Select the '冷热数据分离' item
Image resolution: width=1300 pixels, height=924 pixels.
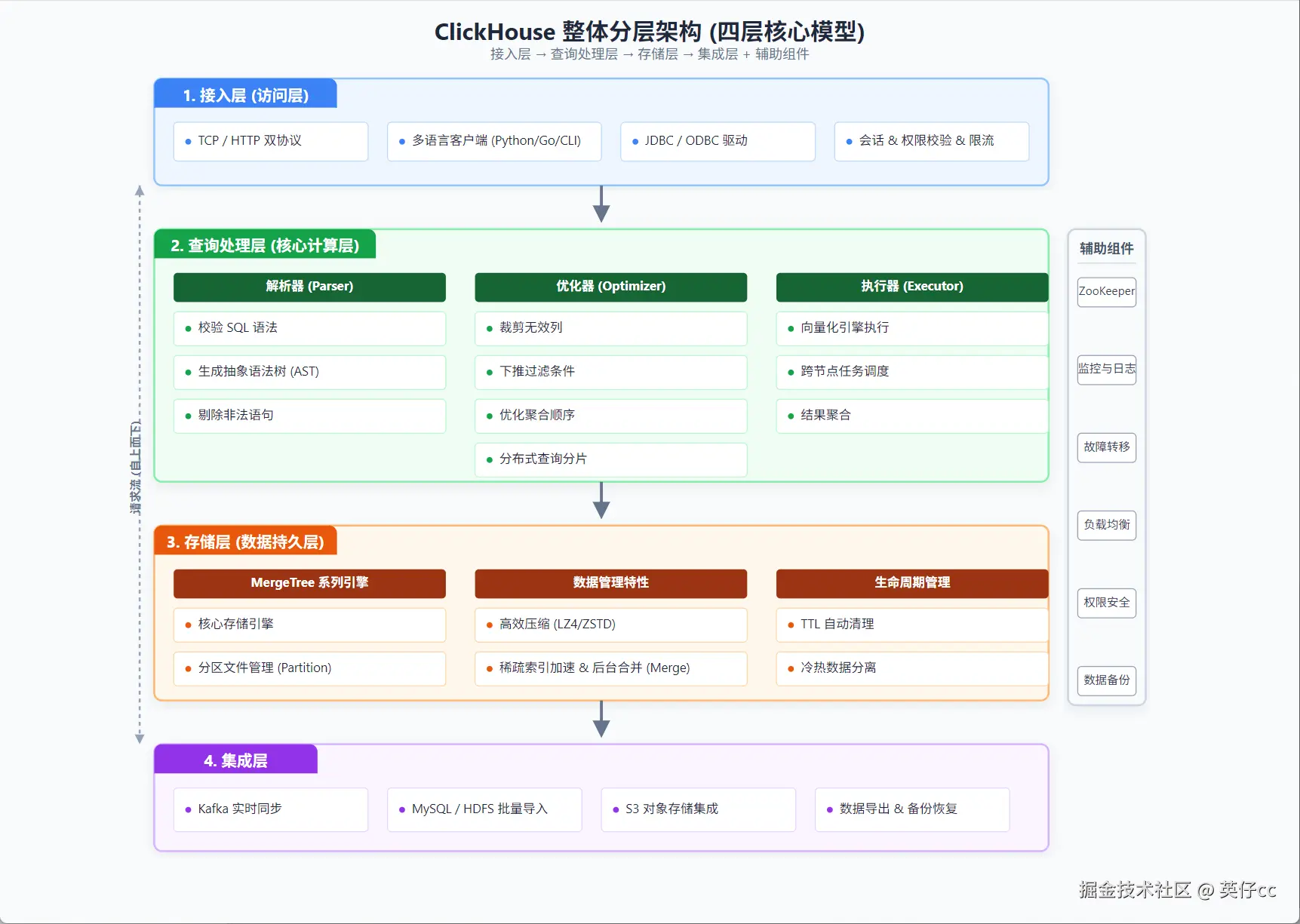(912, 668)
